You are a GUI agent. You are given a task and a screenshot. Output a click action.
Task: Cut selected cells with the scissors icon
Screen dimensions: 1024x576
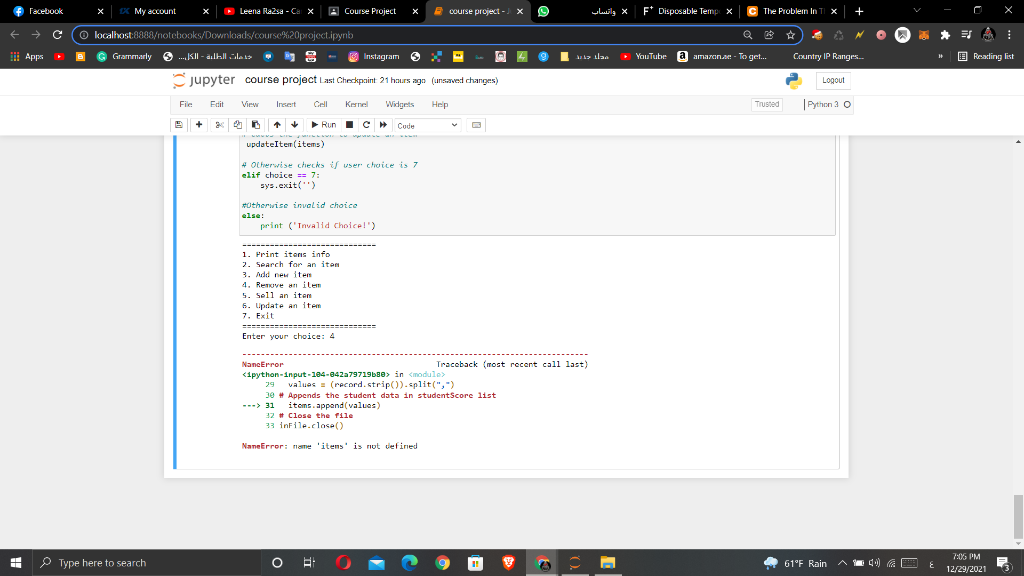(219, 125)
